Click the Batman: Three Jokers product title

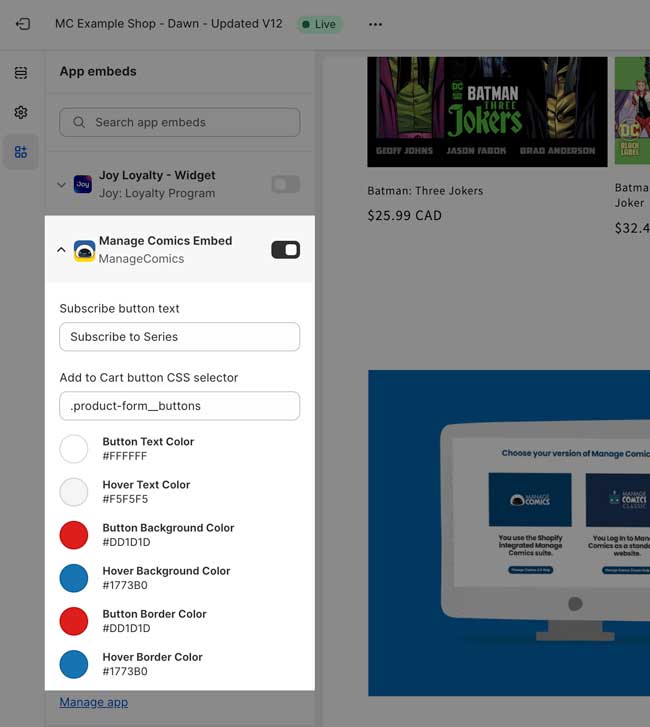point(425,191)
